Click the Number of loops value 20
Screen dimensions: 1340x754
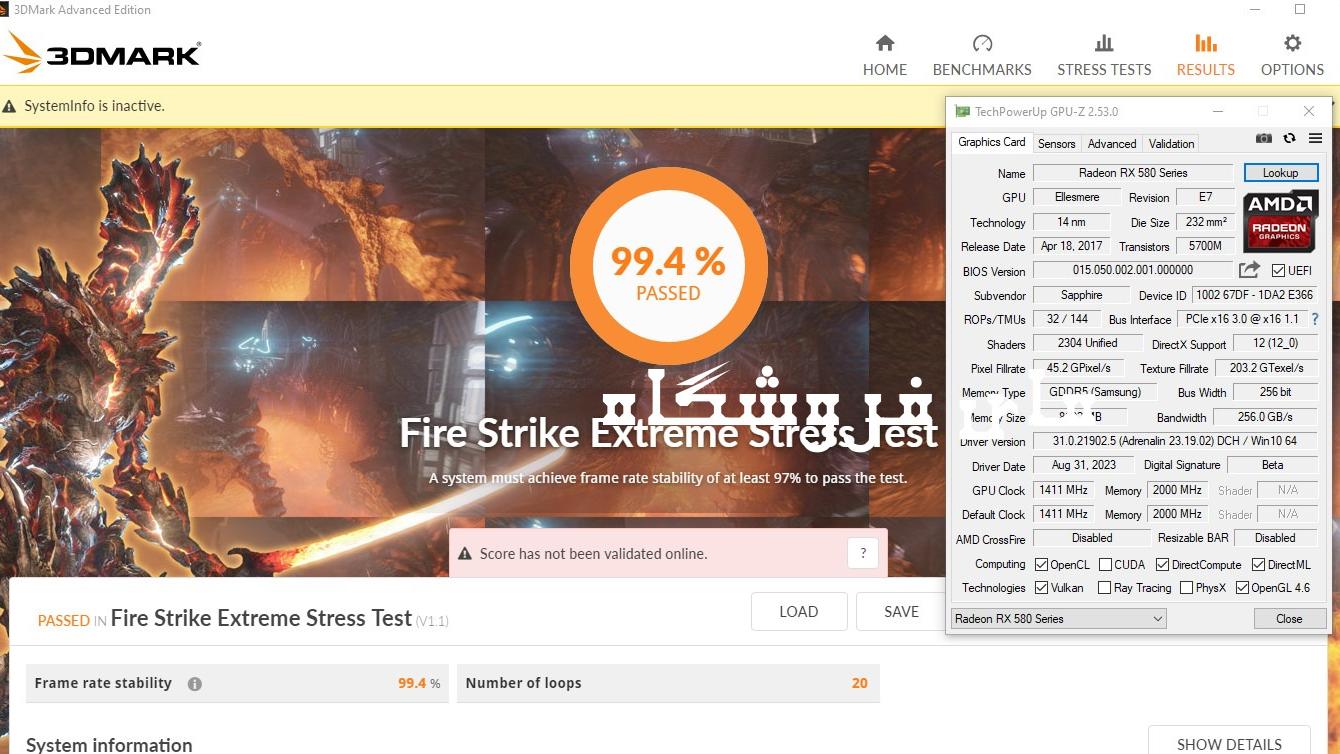859,683
